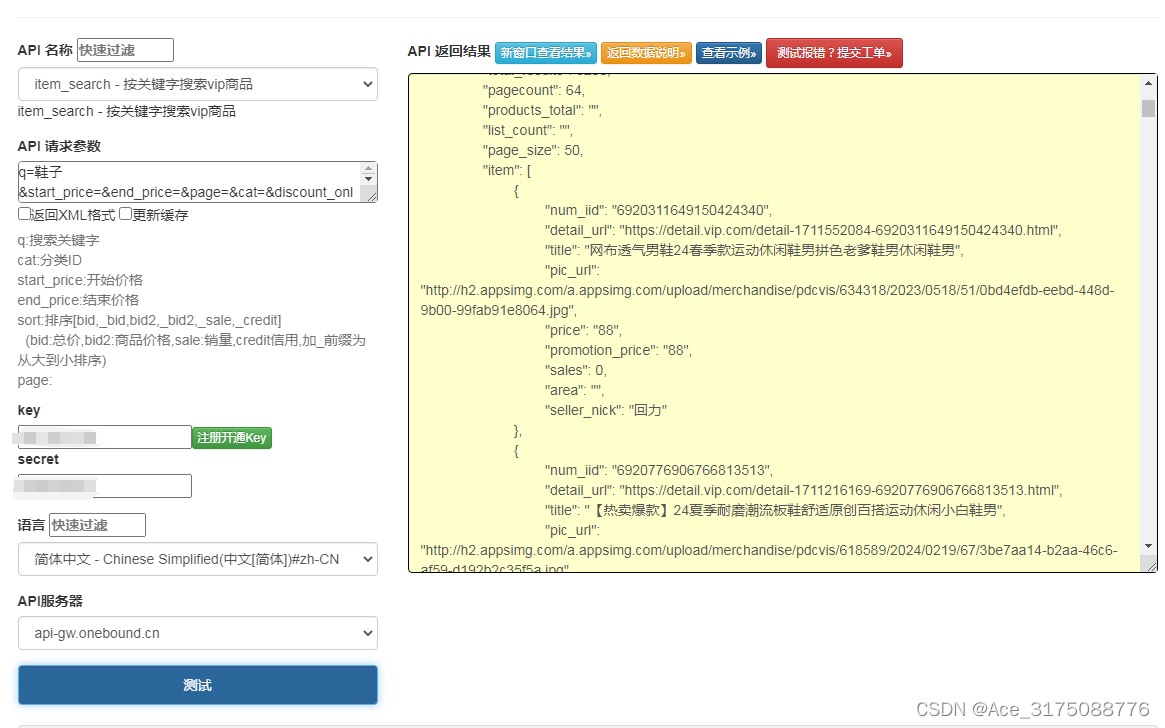Open the 简体中文 language dropdown
The width and height of the screenshot is (1165, 728).
pyautogui.click(x=198, y=559)
